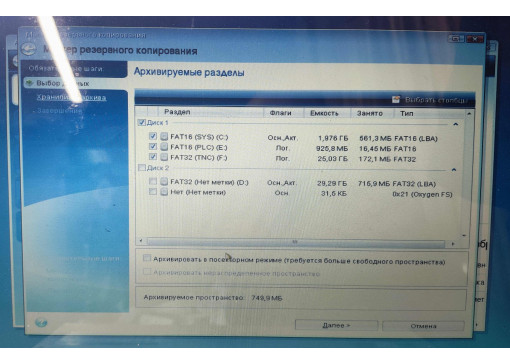Click the green arrow icon beside Выбор данных
The width and height of the screenshot is (510, 364).
point(30,83)
